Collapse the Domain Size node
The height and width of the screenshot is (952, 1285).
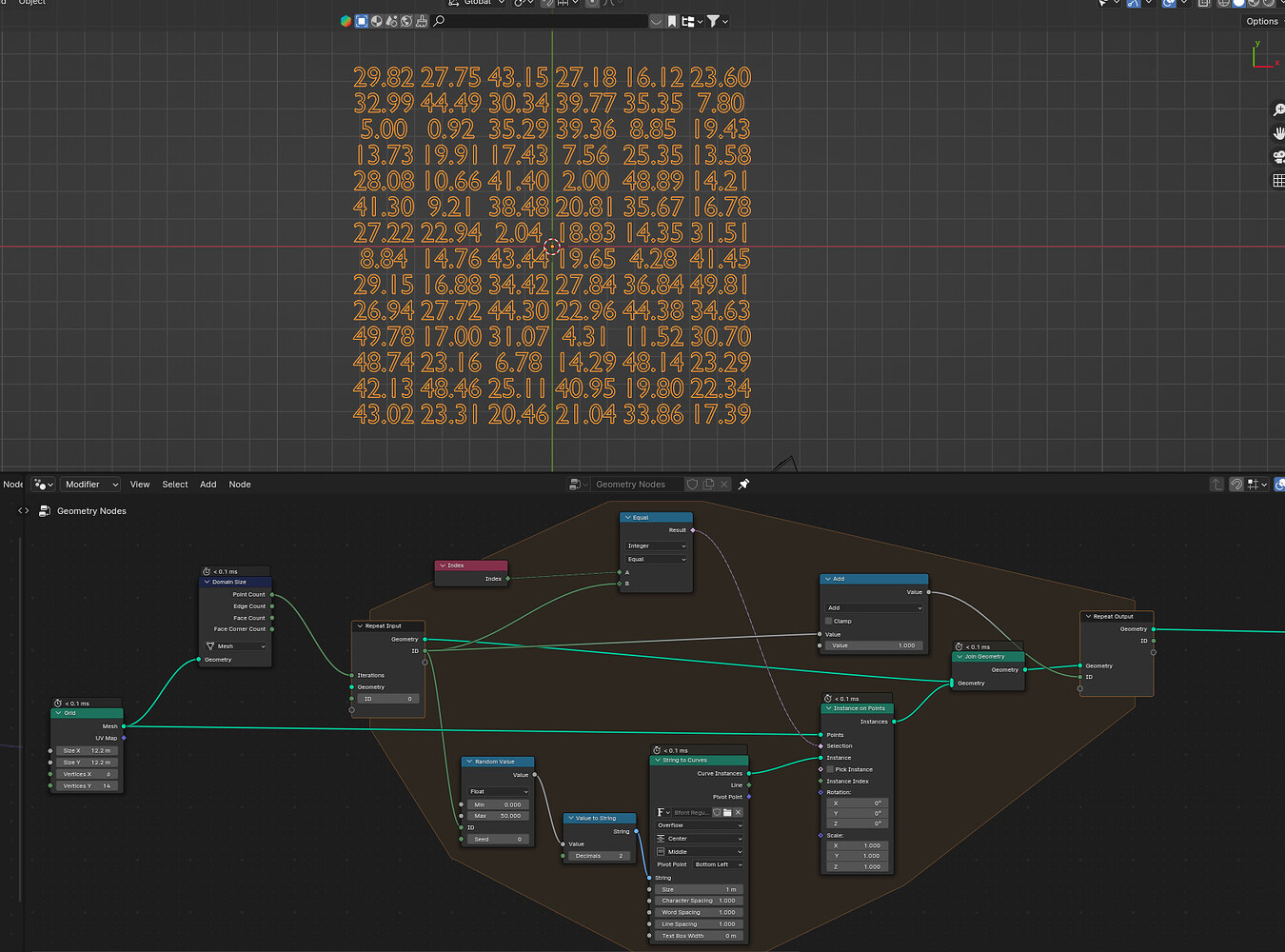pyautogui.click(x=207, y=582)
